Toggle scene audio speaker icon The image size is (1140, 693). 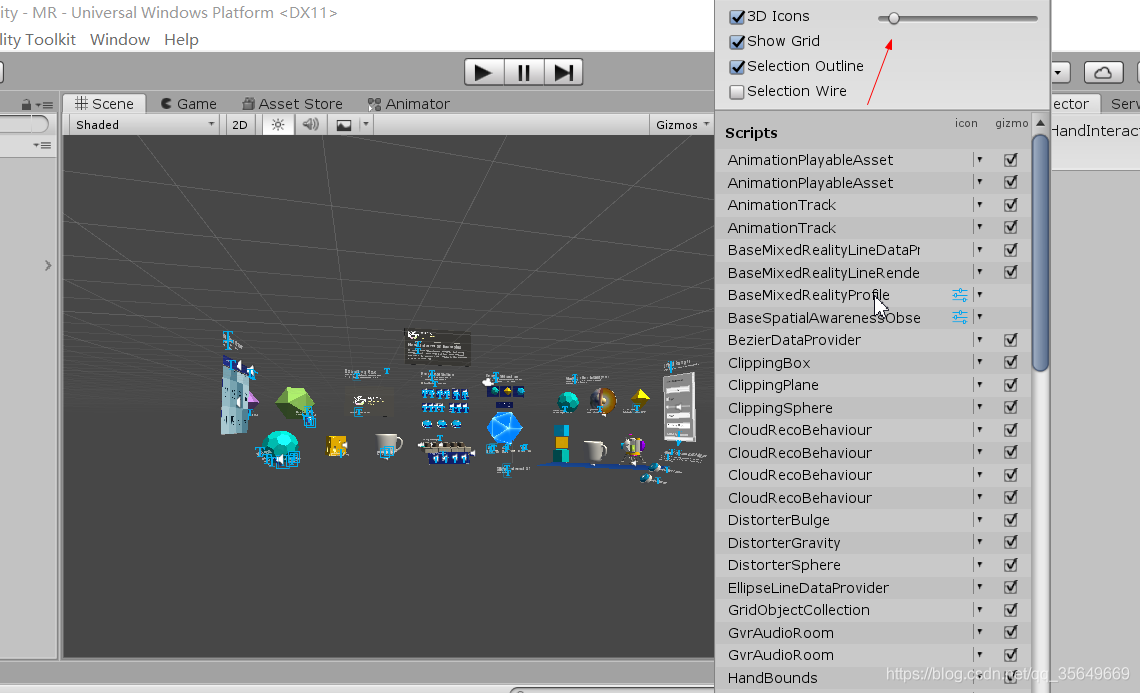(311, 125)
